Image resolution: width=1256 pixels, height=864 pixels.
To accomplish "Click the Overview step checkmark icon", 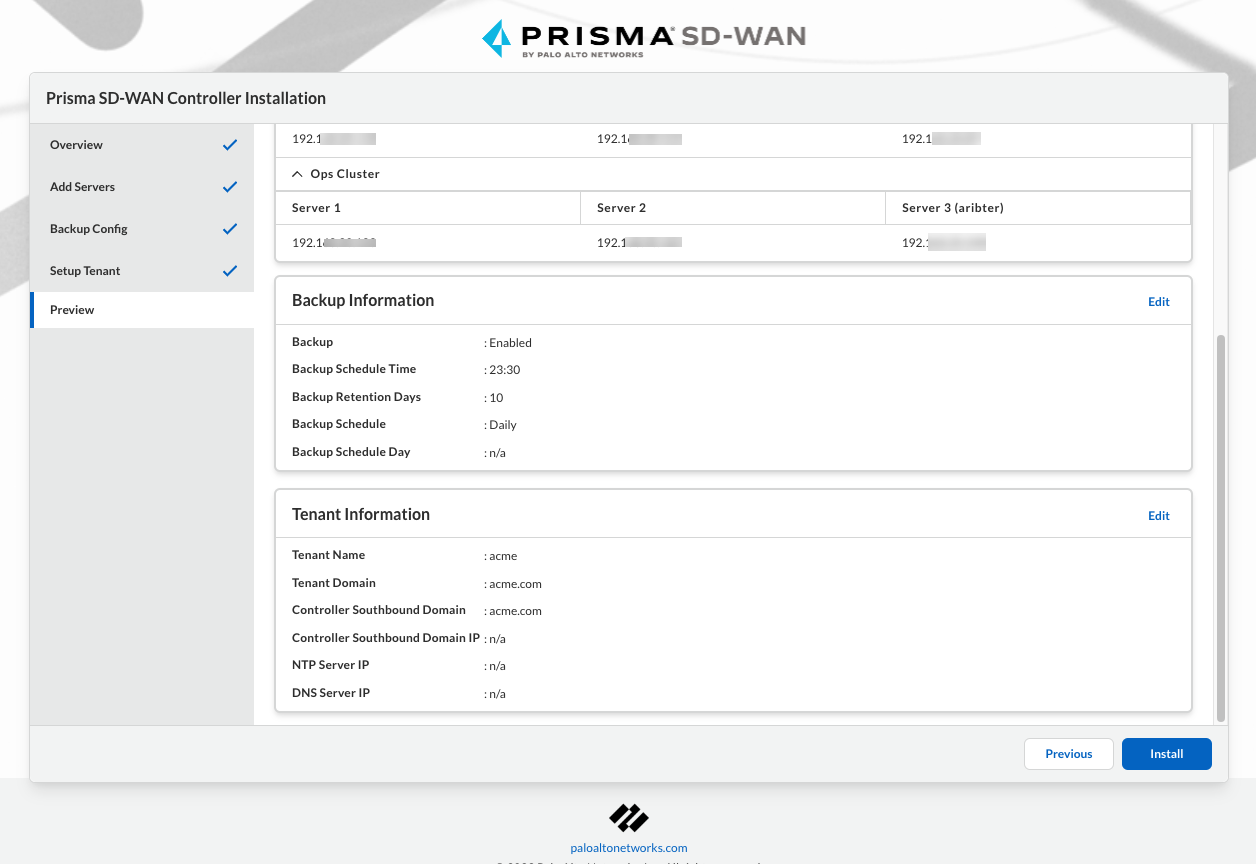I will point(230,145).
